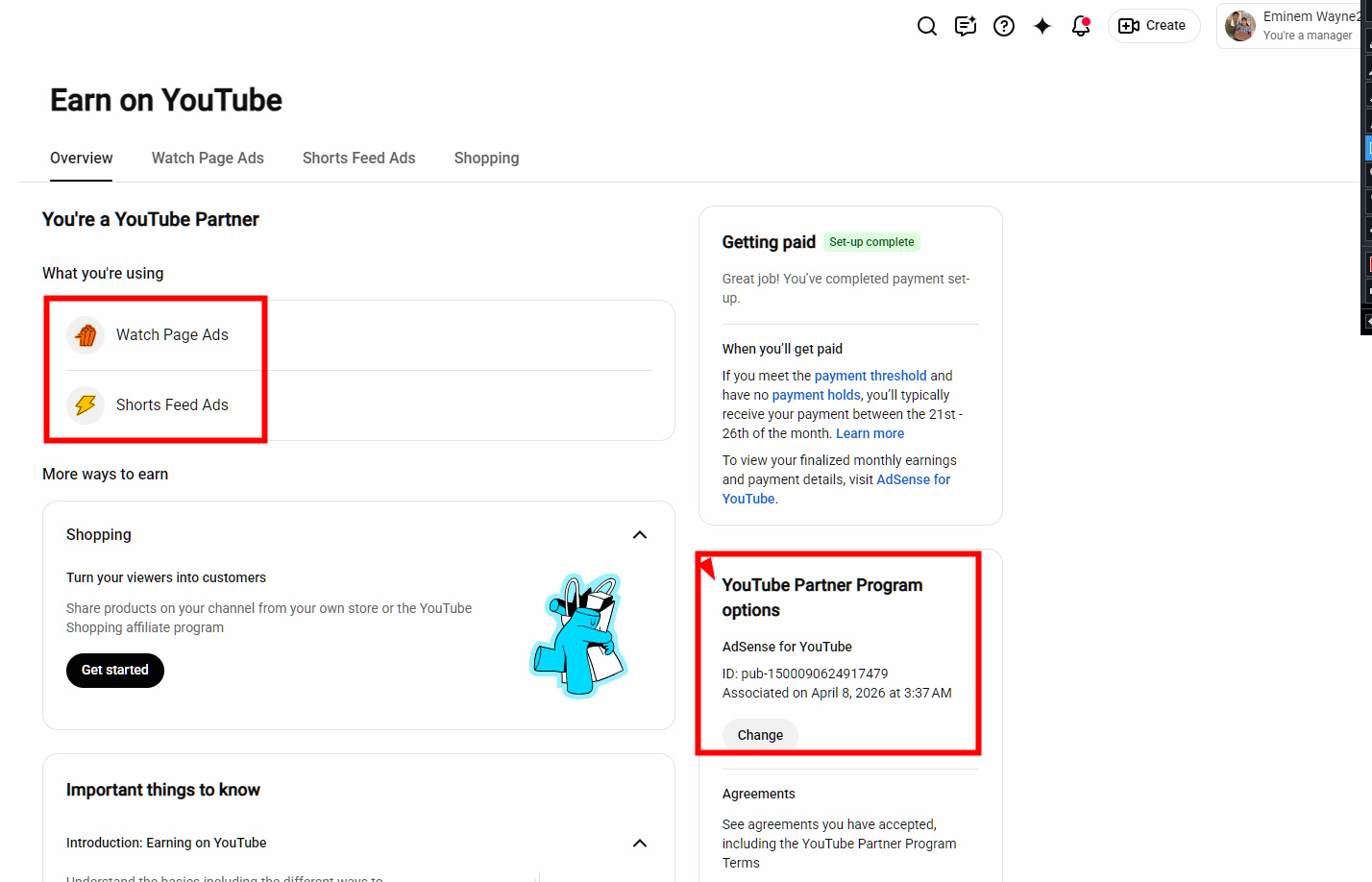Follow the AdSense for YouTube link

coord(837,489)
